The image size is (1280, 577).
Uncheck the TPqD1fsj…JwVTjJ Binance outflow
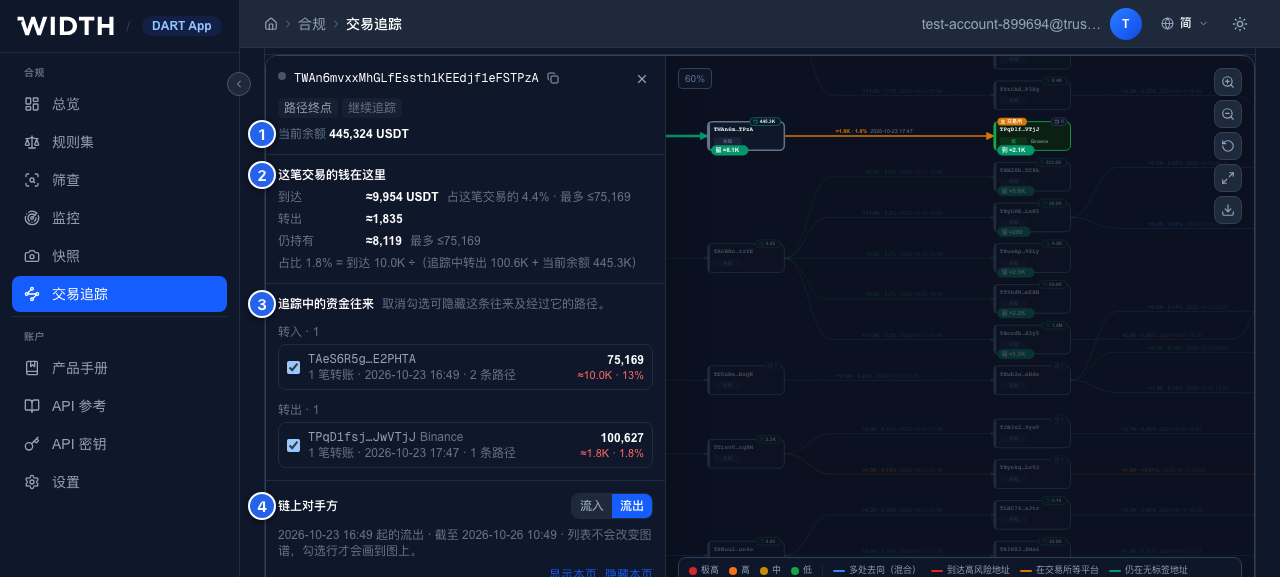pos(293,445)
